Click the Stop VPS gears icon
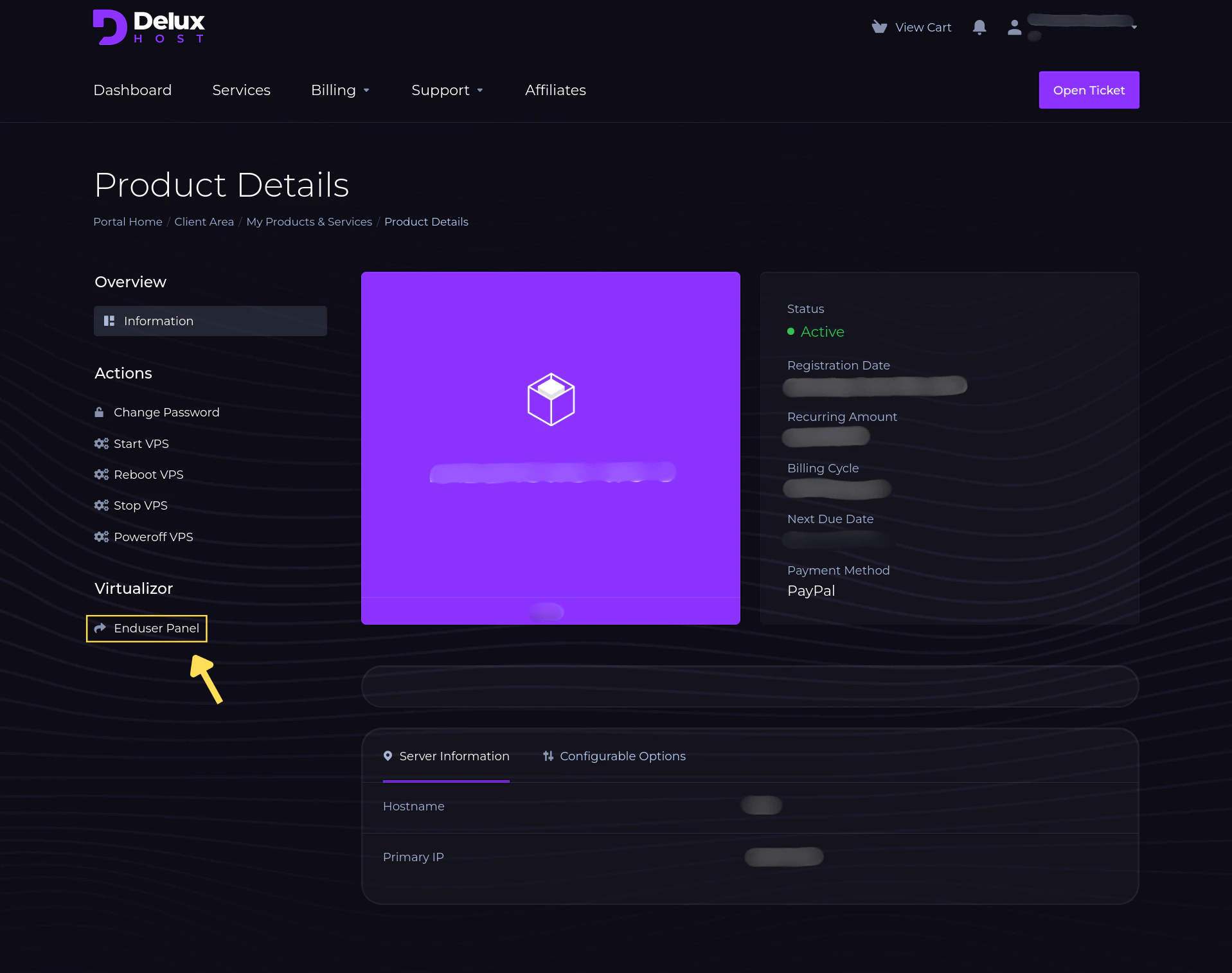This screenshot has height=973, width=1232. 102,505
